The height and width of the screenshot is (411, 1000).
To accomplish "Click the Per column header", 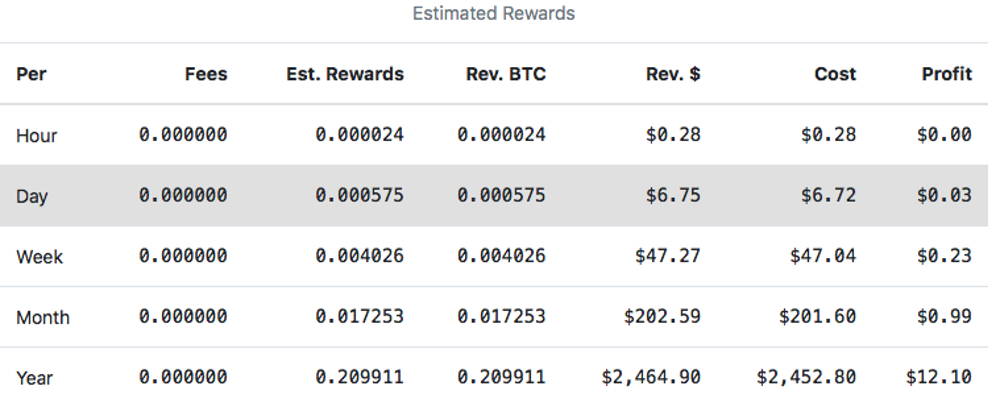I will pyautogui.click(x=31, y=74).
